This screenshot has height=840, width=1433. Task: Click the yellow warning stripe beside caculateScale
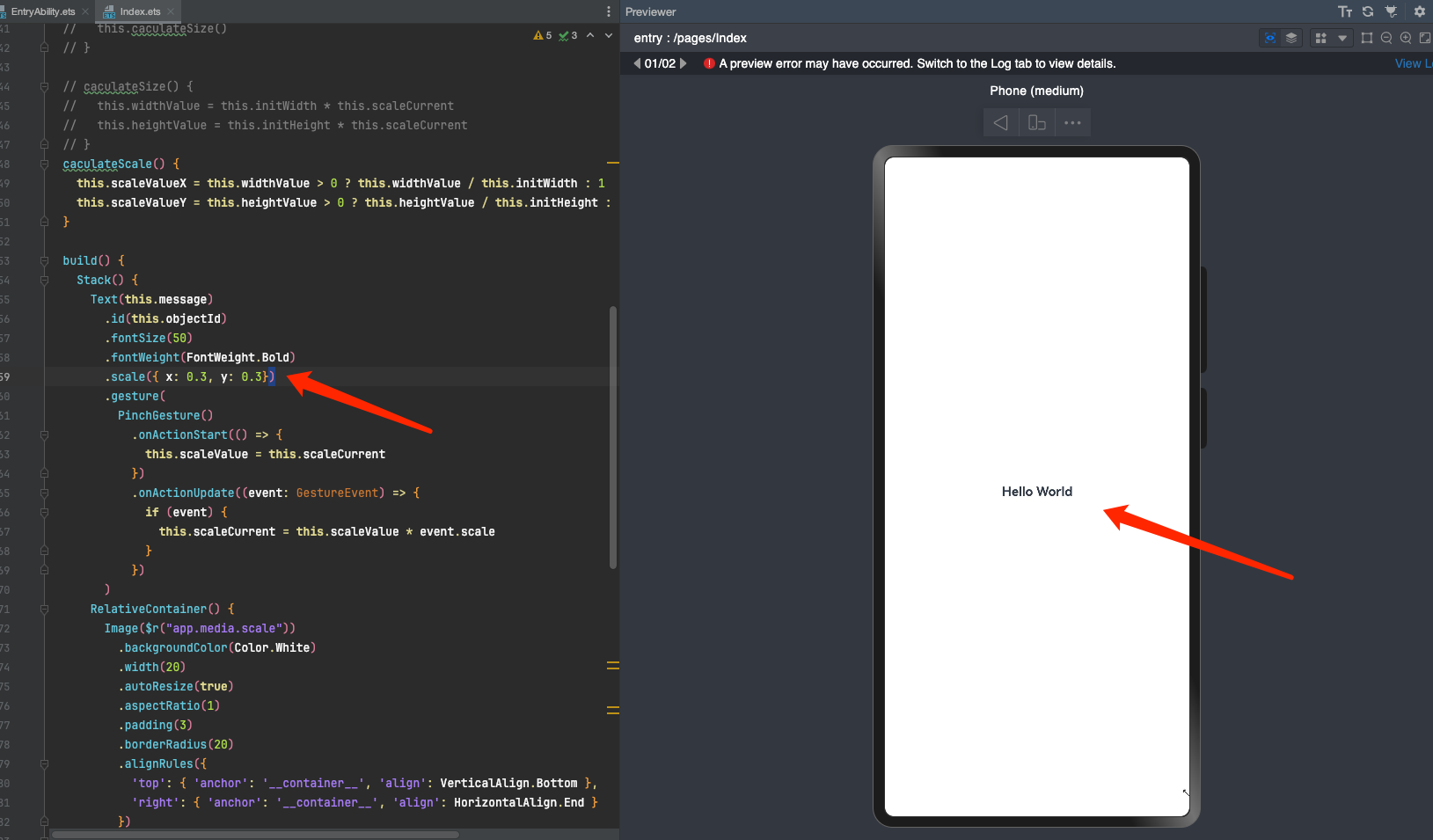coord(612,163)
